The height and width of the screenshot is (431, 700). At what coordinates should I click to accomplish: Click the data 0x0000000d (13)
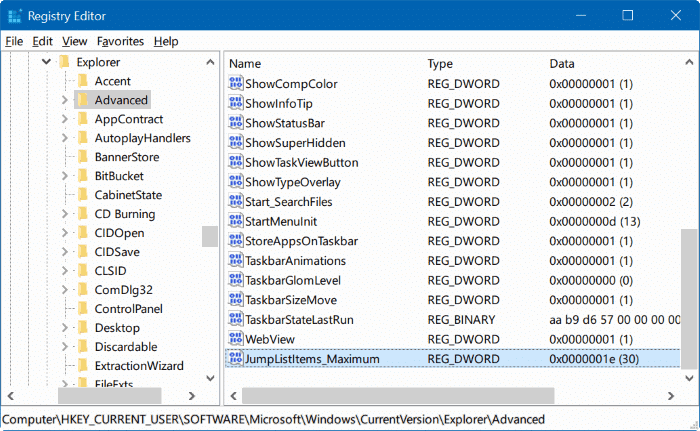[x=595, y=221]
